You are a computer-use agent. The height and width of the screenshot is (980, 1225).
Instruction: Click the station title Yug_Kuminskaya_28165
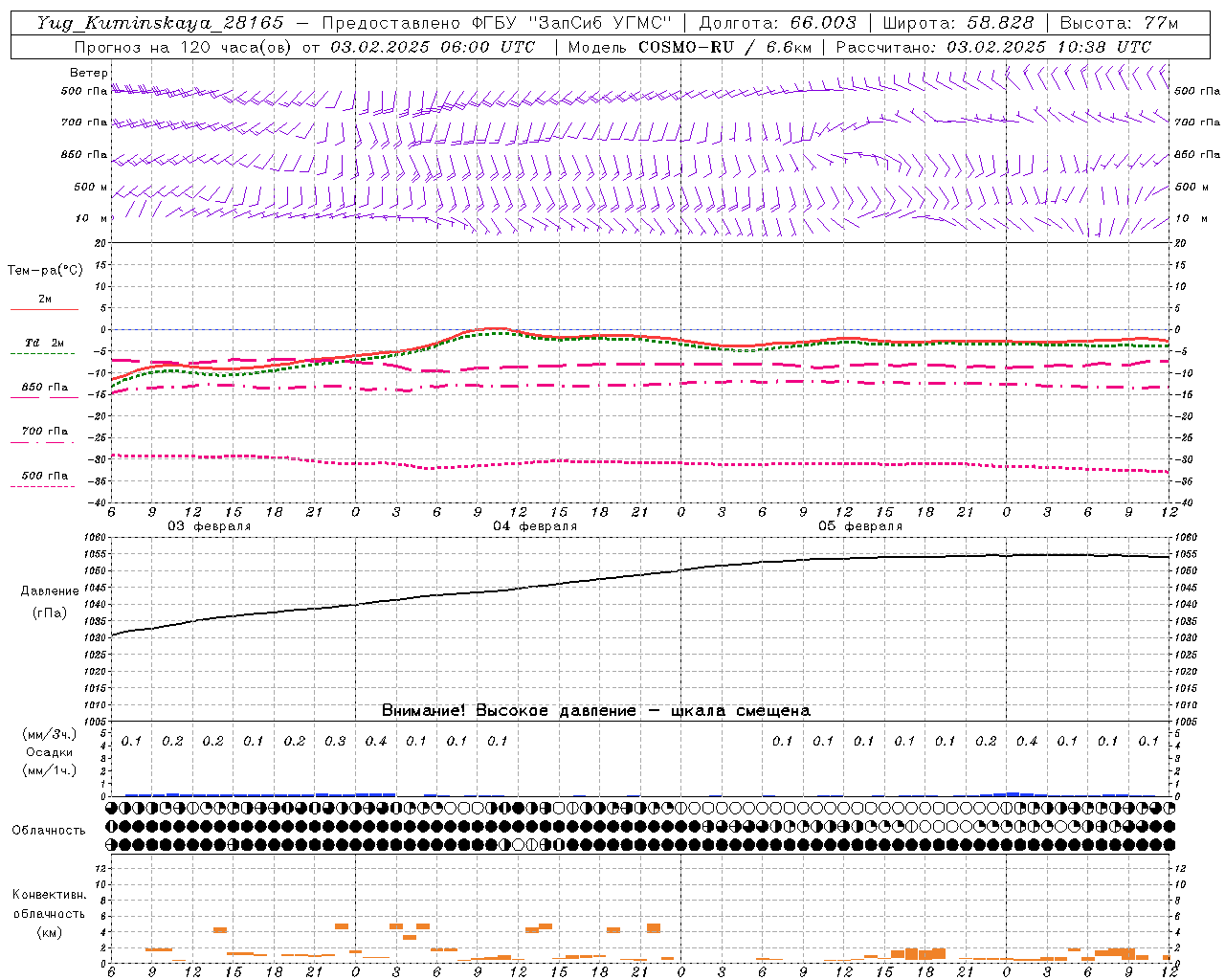point(160,23)
